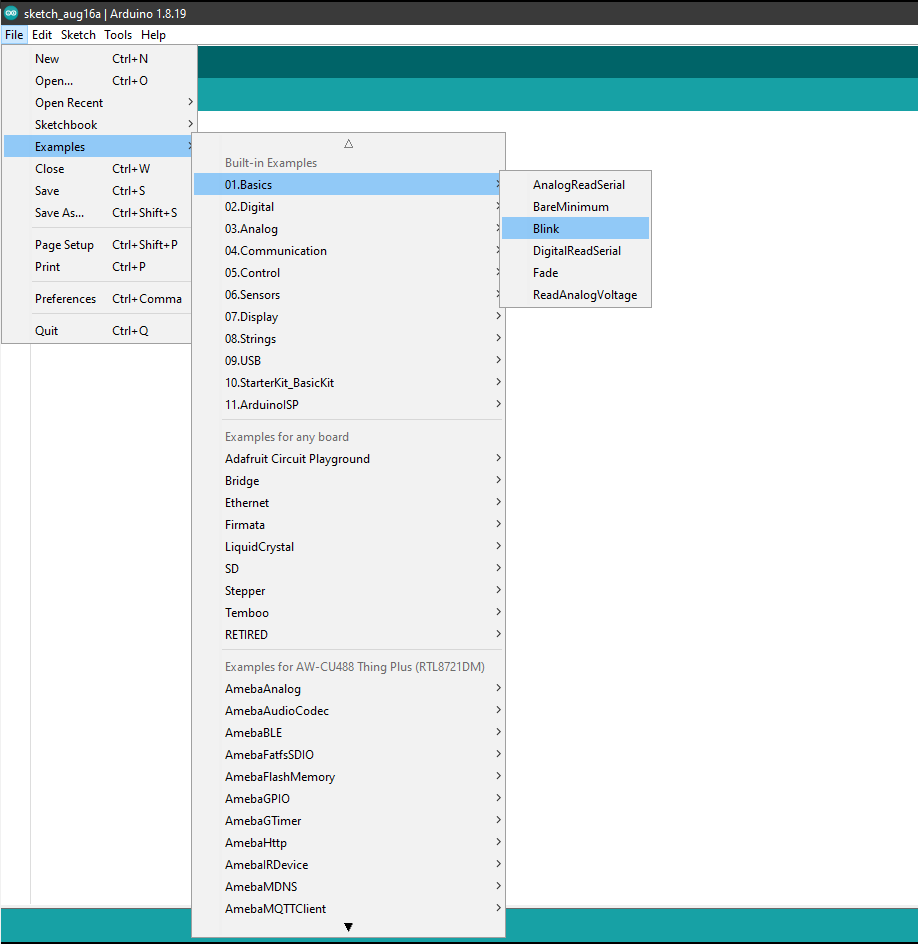Expand the 04.Communication examples category

click(349, 251)
